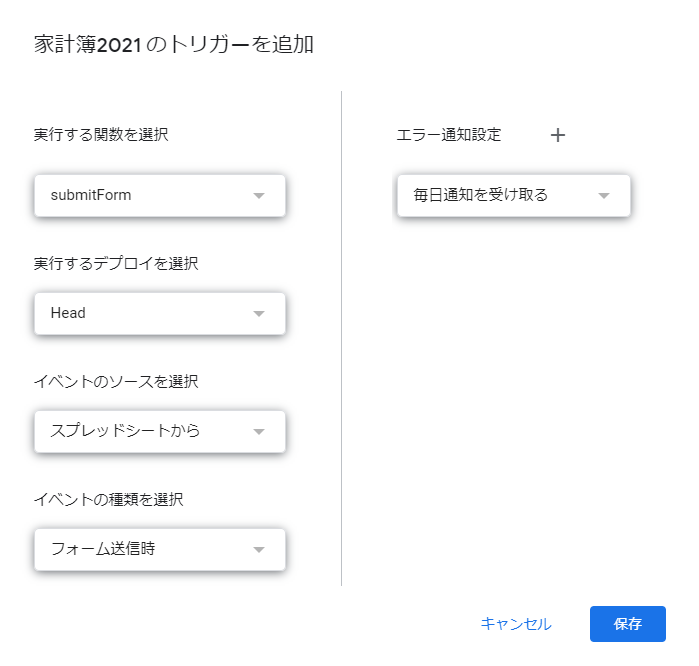Image resolution: width=699 pixels, height=666 pixels.
Task: Click the arrow icon next to フォーム送信時
Action: [x=259, y=549]
